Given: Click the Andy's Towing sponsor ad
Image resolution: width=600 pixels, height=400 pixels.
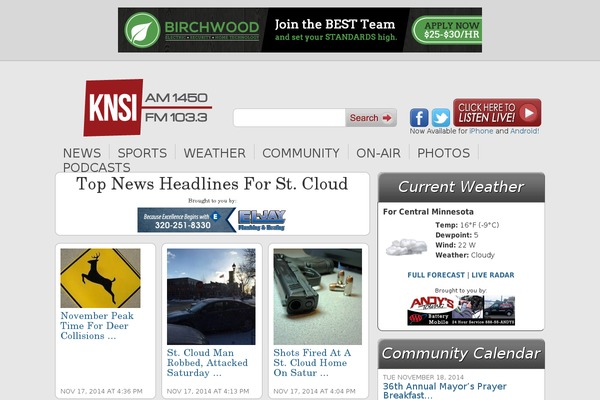Looking at the screenshot, I should 461,310.
